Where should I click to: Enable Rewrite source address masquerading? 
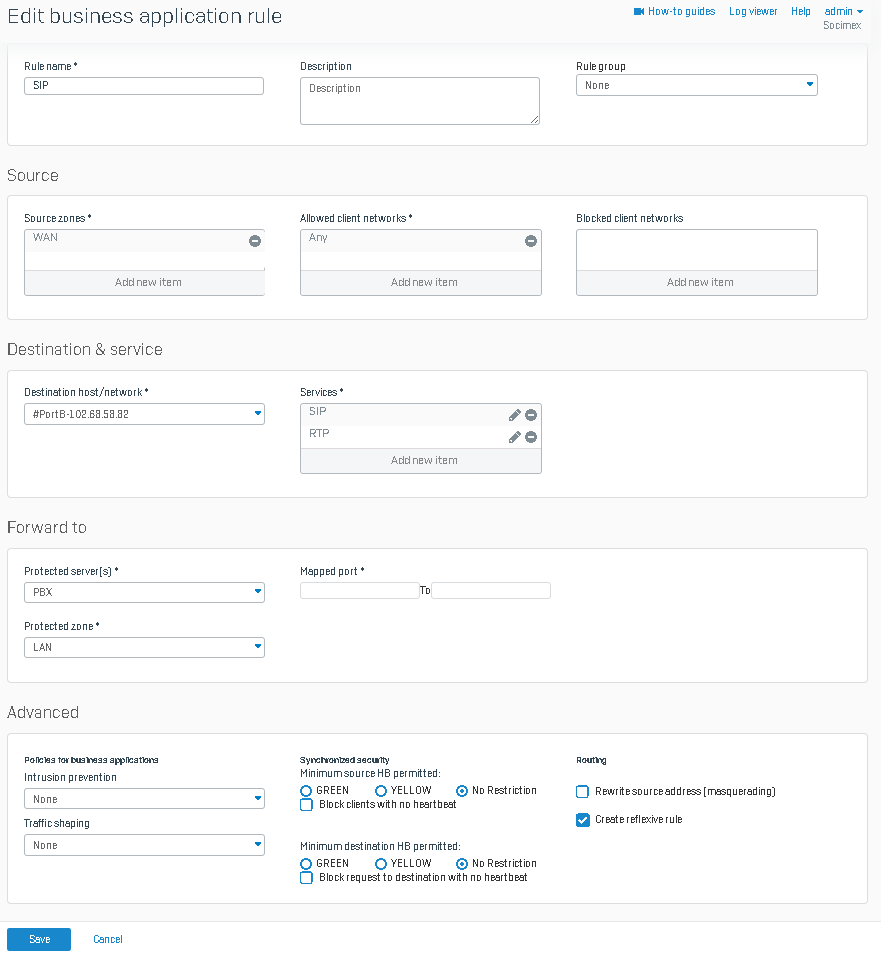(583, 792)
